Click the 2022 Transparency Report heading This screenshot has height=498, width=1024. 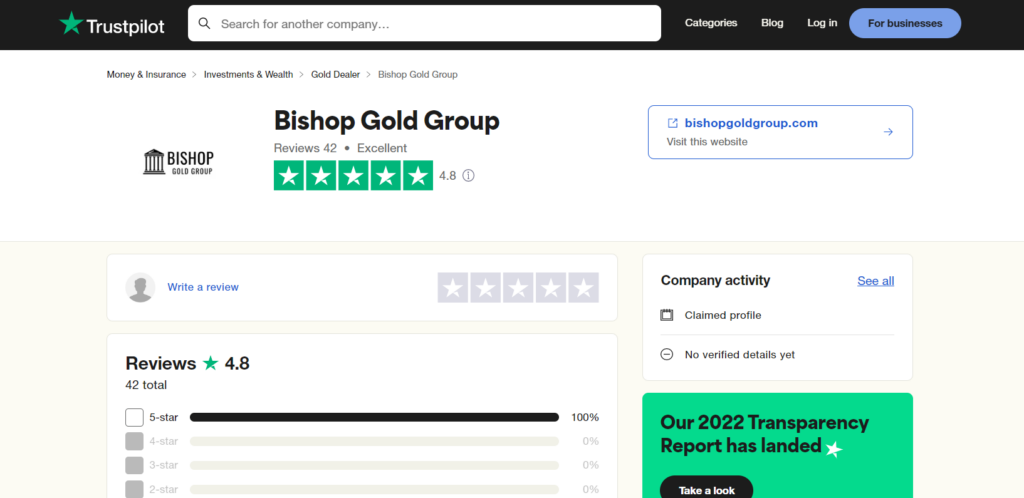[x=765, y=434]
